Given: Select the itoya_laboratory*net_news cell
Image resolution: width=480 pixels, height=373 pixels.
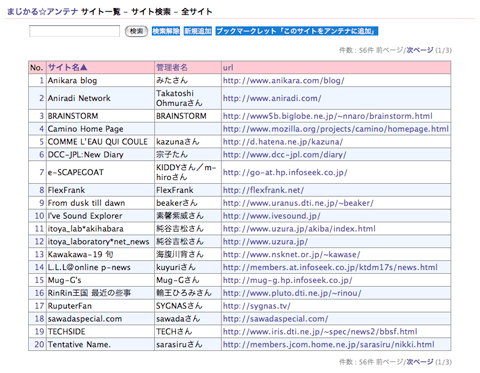Looking at the screenshot, I should 100,242.
